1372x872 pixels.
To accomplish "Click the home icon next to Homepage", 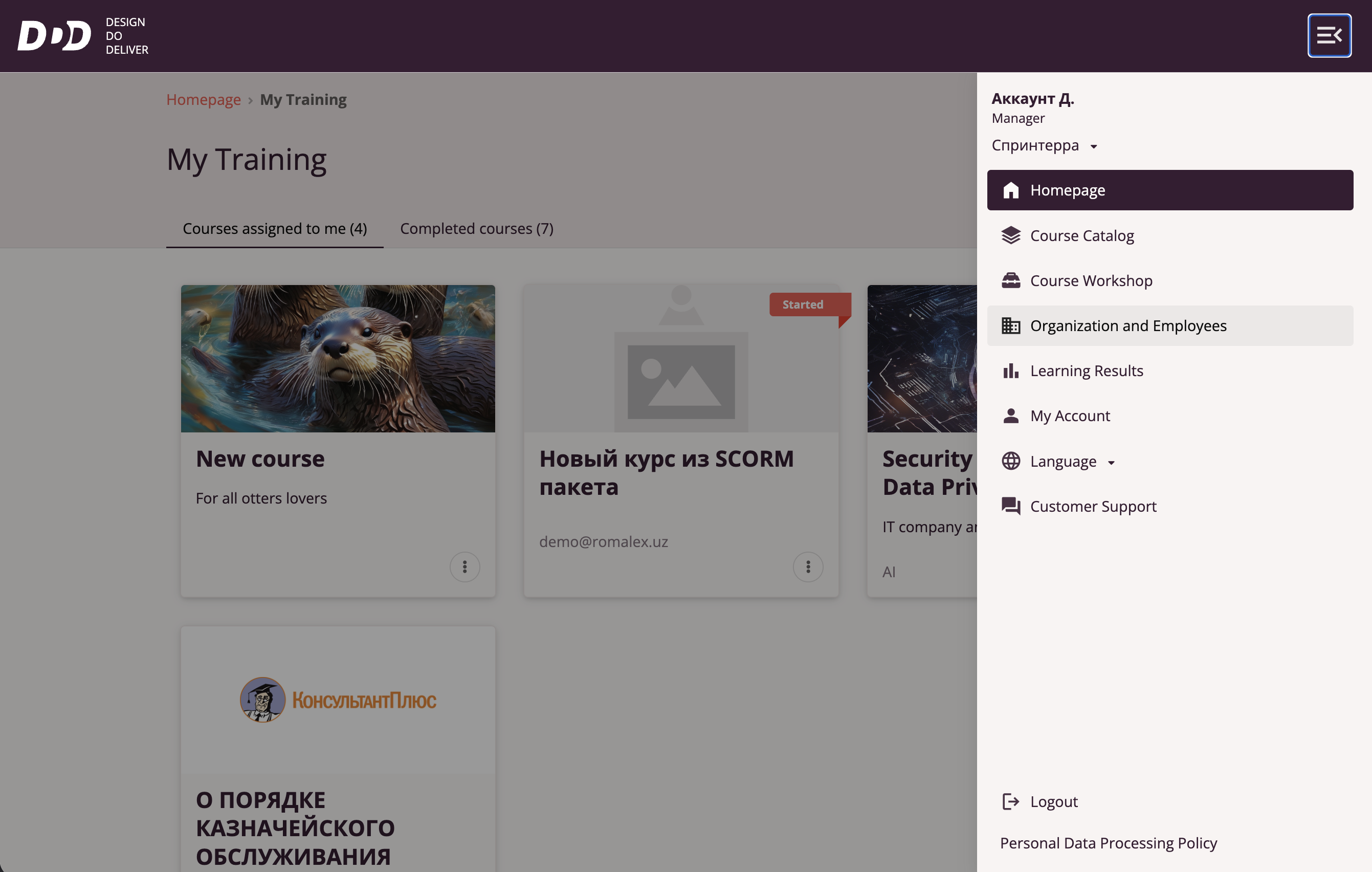I will pyautogui.click(x=1010, y=190).
